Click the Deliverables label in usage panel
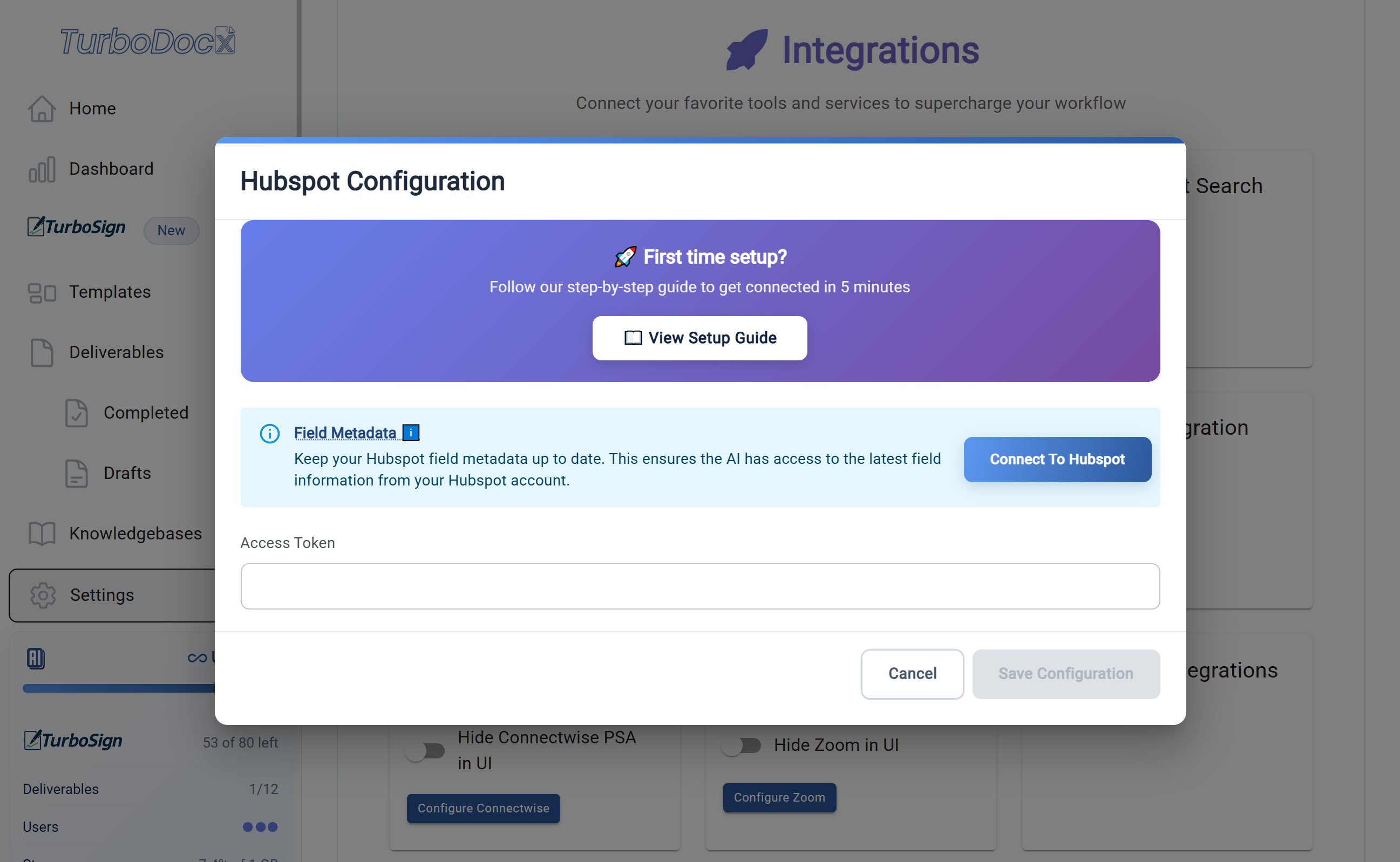The image size is (1400, 862). 60,789
